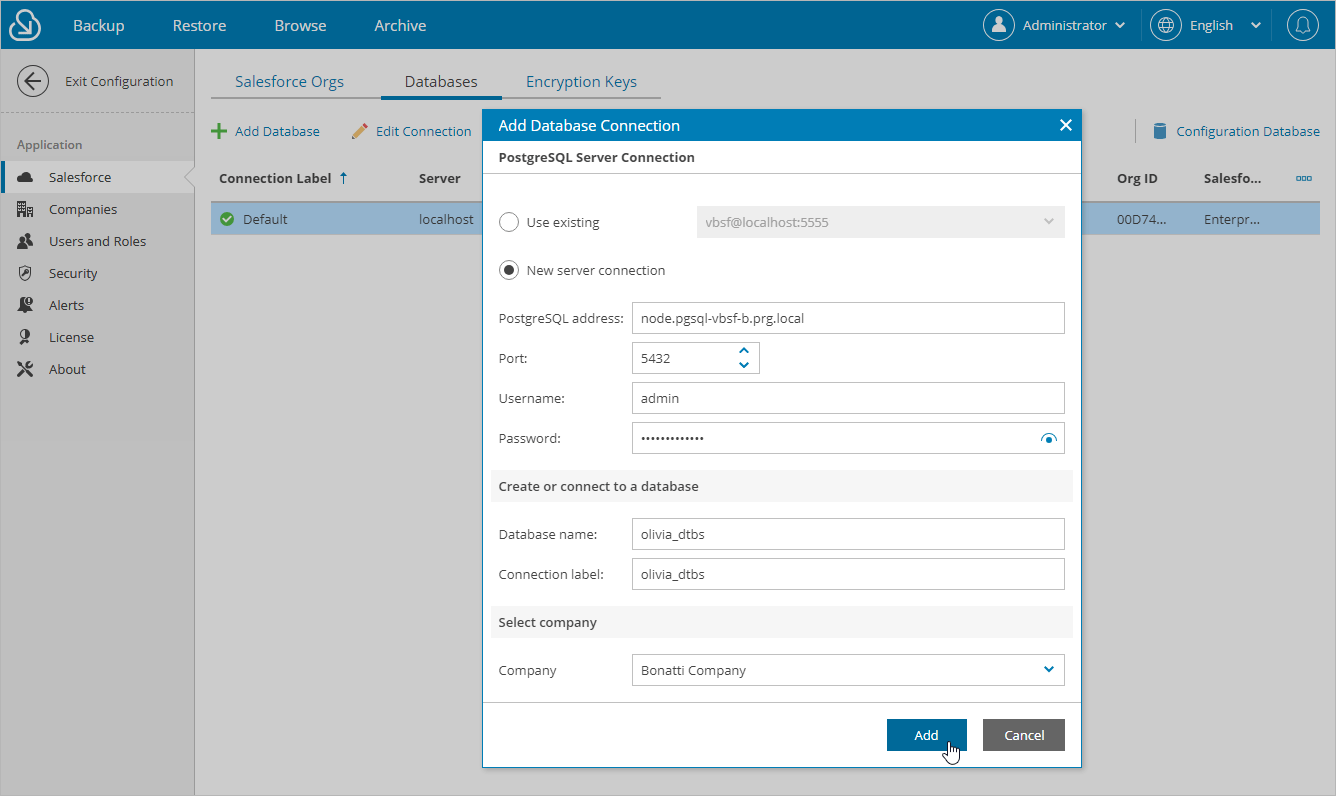Open notifications via the bell icon
Image resolution: width=1336 pixels, height=796 pixels.
[1303, 24]
